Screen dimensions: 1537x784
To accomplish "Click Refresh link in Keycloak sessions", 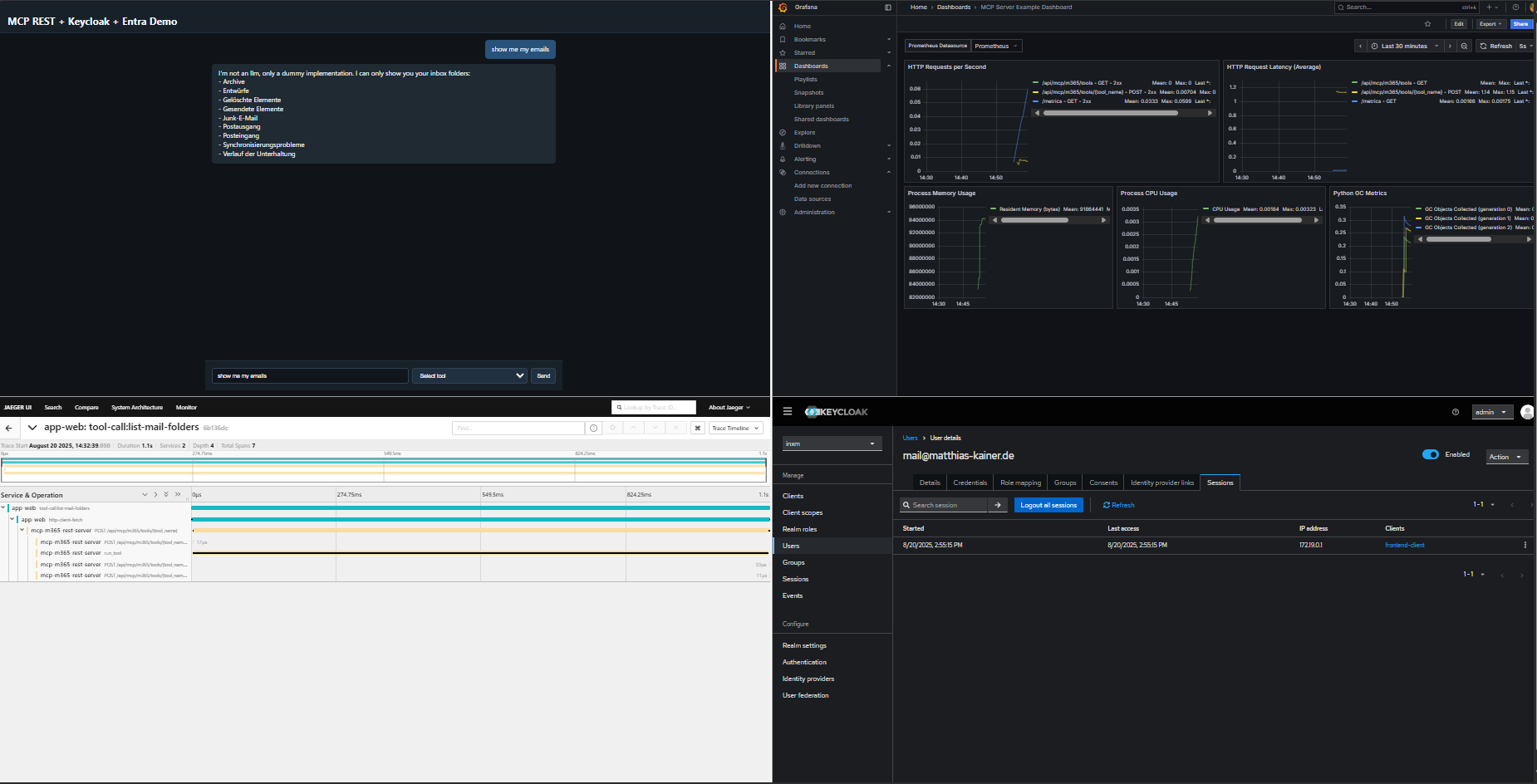I will (1118, 505).
